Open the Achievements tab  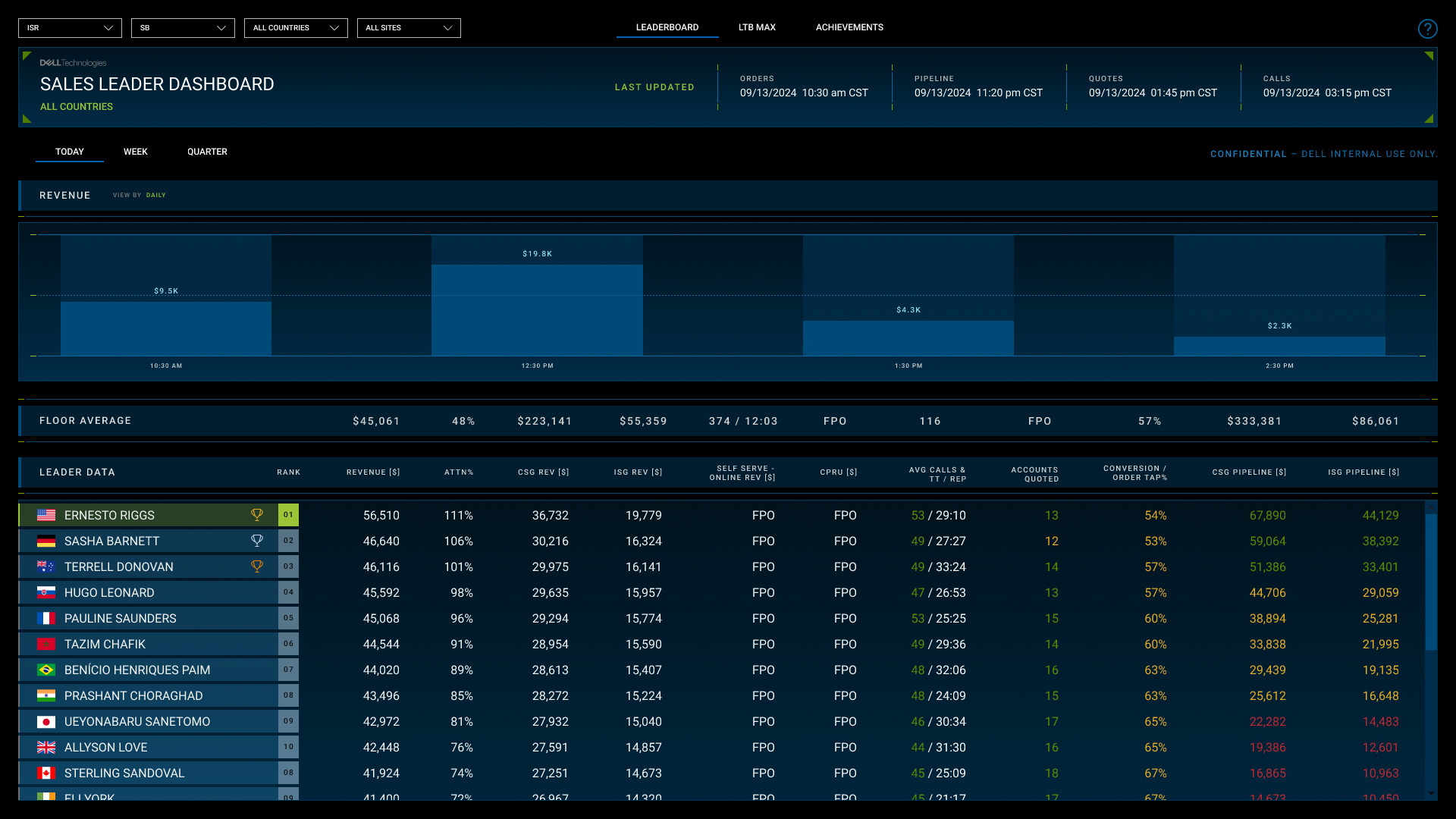click(849, 27)
